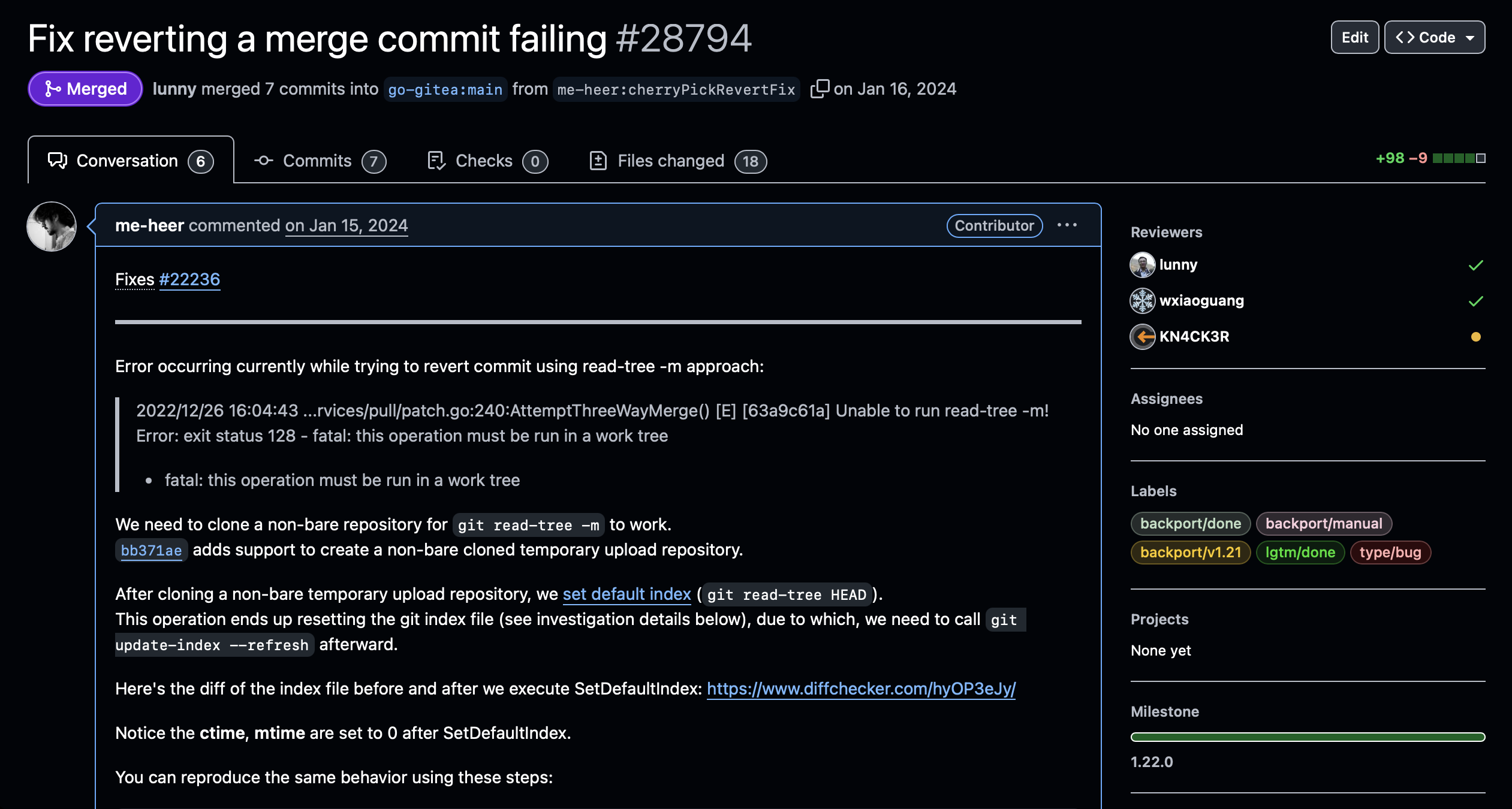
Task: Click wxiaoguang's snowflake avatar
Action: pyautogui.click(x=1143, y=301)
